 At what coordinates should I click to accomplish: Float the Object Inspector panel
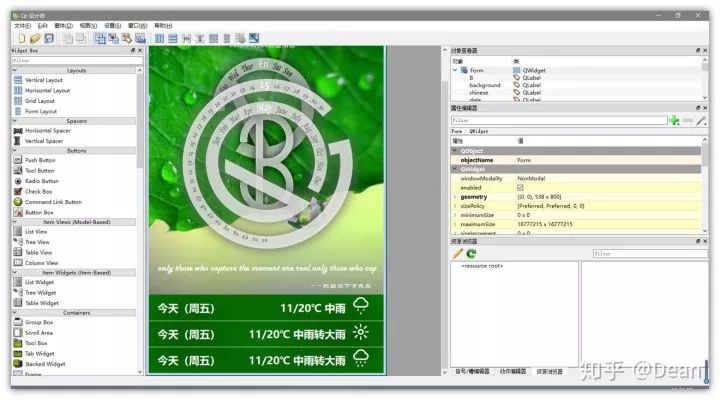click(x=698, y=51)
